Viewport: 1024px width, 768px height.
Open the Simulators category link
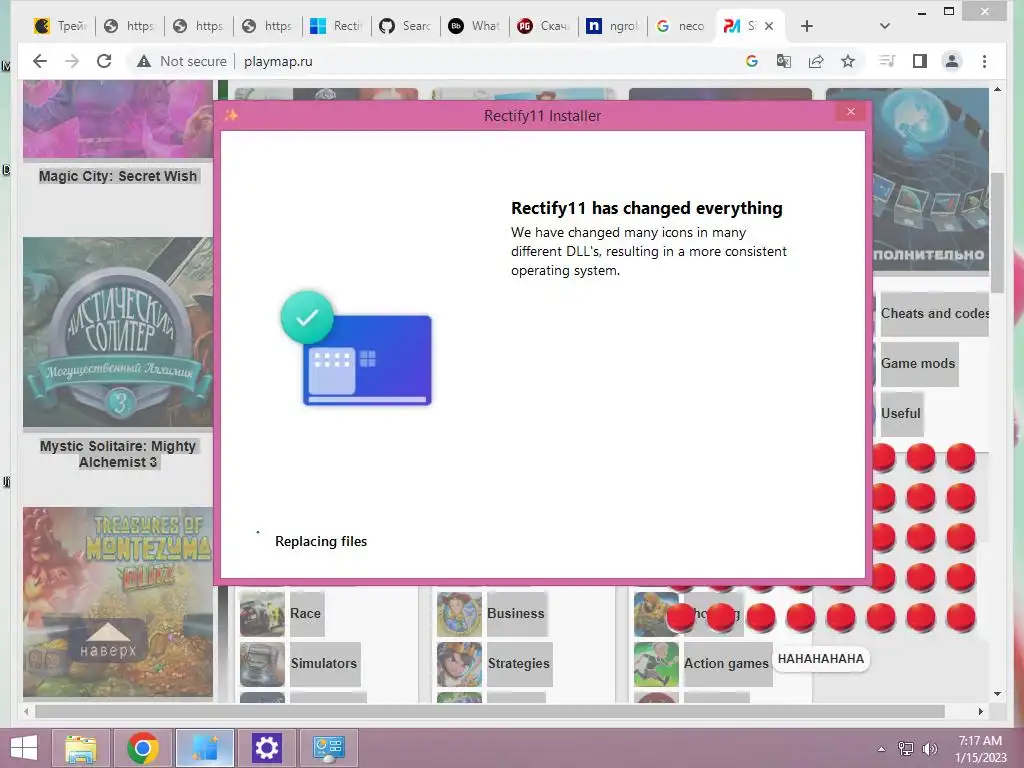[325, 664]
